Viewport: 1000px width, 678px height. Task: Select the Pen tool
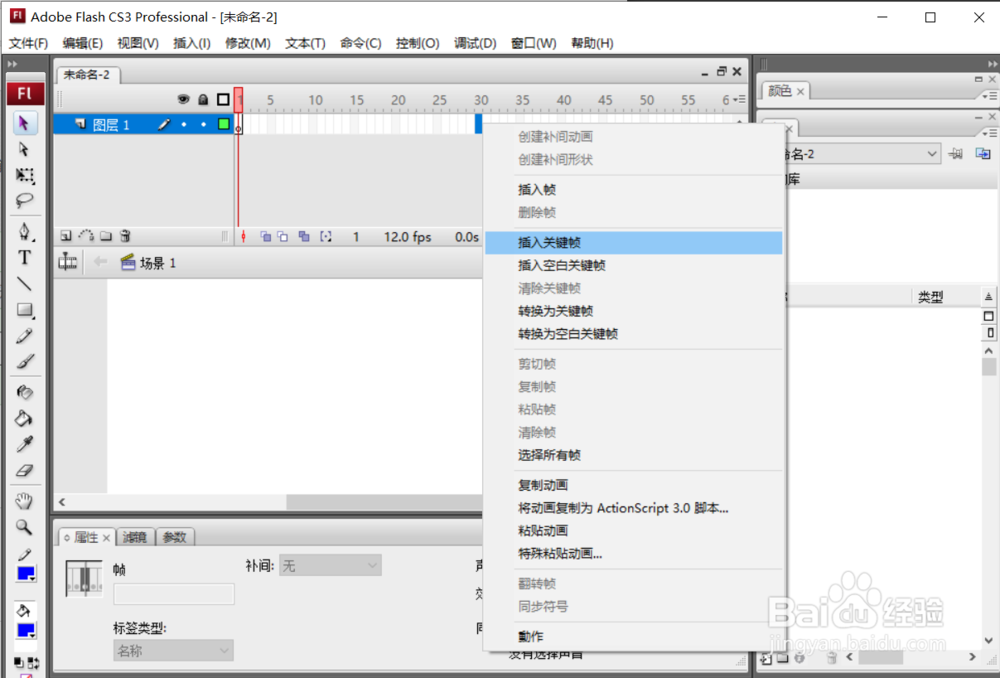(x=24, y=232)
